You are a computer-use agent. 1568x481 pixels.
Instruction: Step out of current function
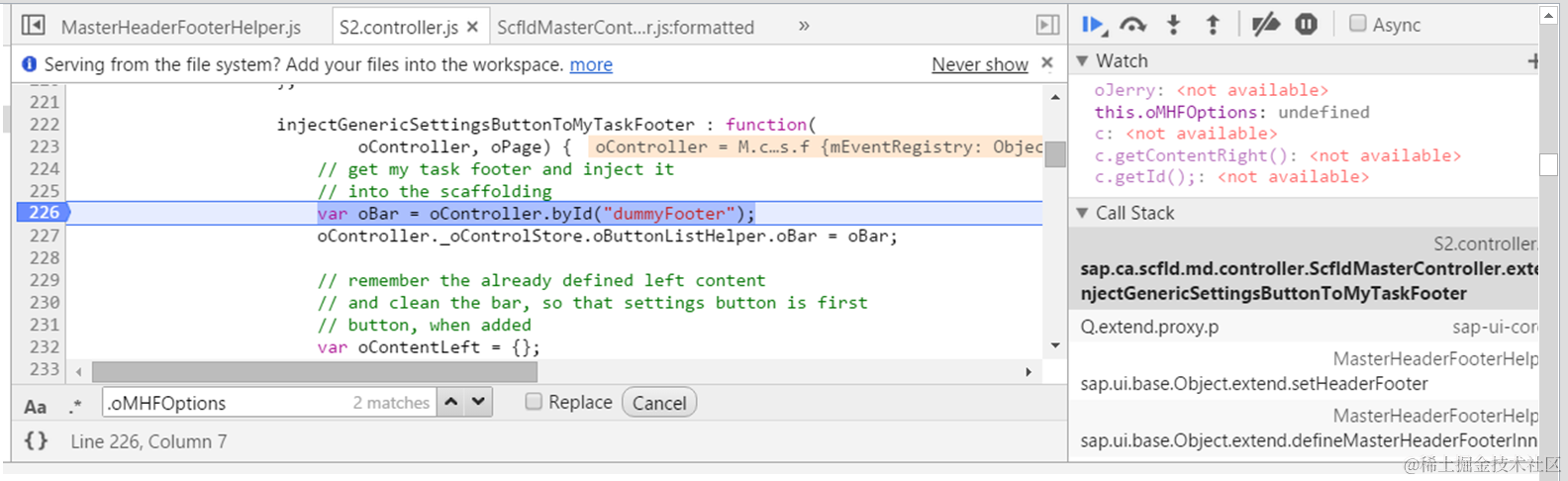(1213, 25)
